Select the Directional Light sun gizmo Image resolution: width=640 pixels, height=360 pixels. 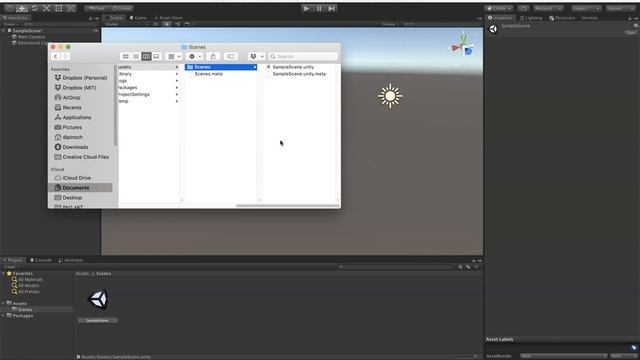coord(390,96)
